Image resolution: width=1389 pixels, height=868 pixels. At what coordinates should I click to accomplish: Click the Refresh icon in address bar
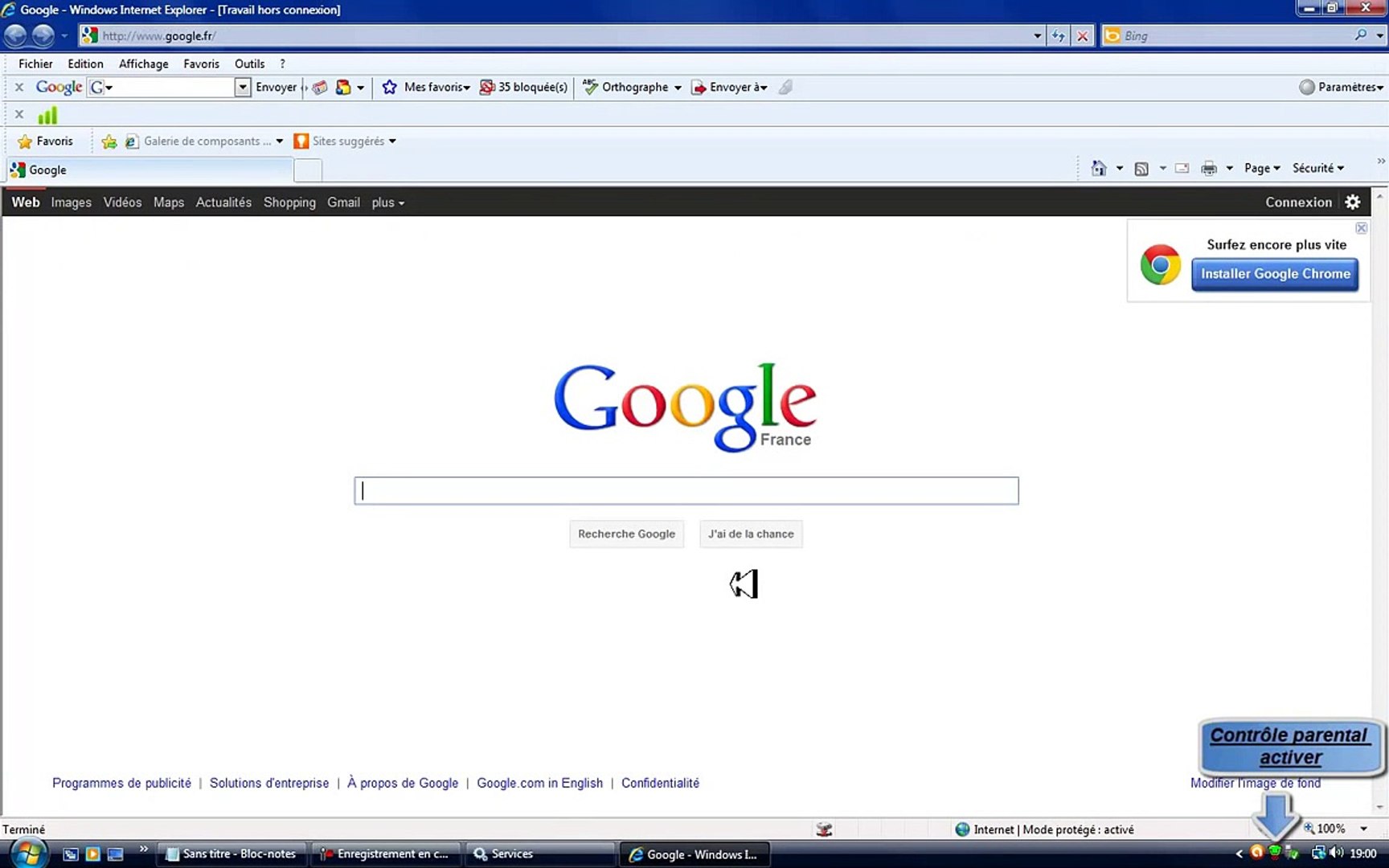pyautogui.click(x=1058, y=35)
